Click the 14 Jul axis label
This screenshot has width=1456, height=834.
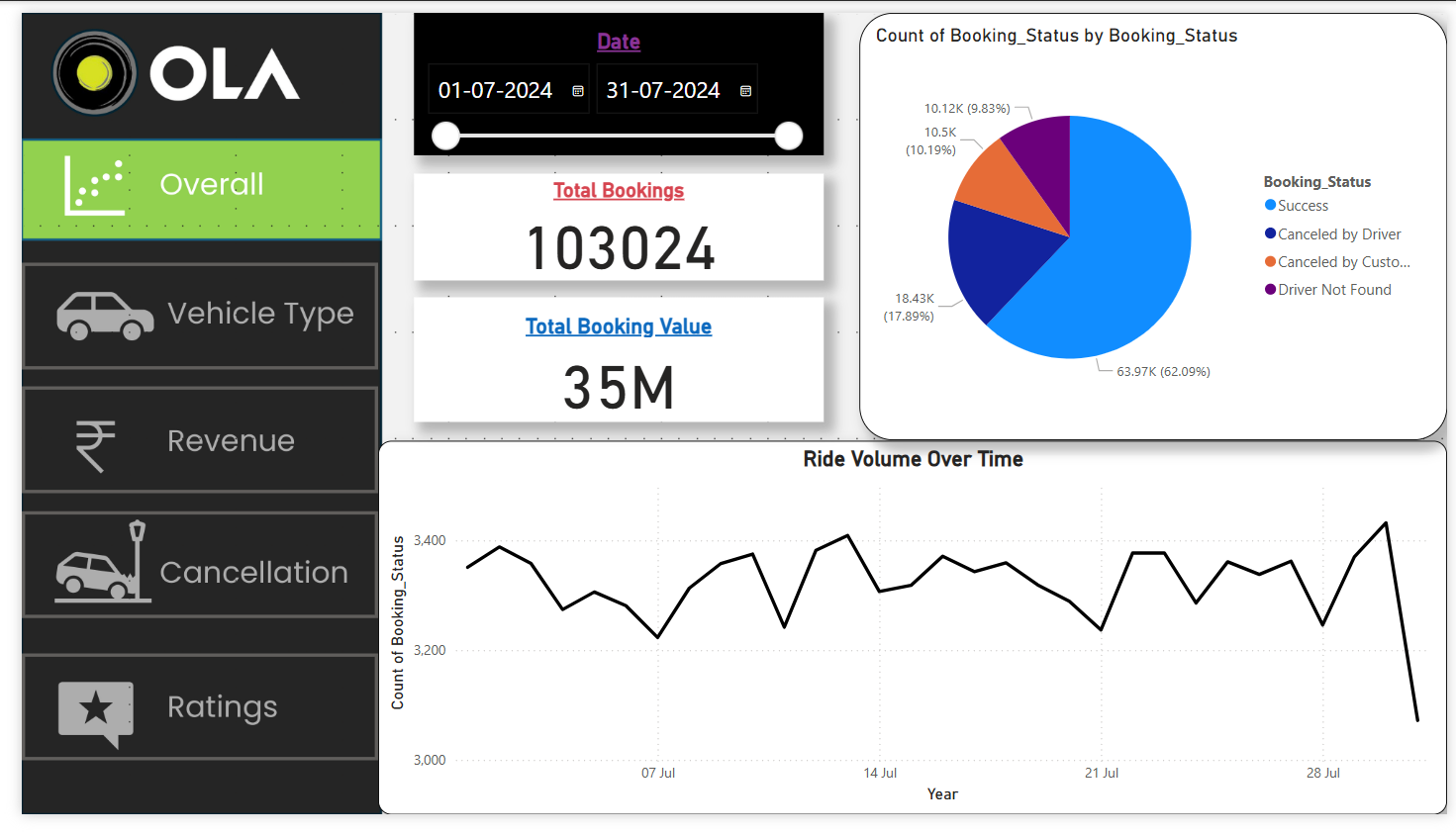pyautogui.click(x=880, y=773)
